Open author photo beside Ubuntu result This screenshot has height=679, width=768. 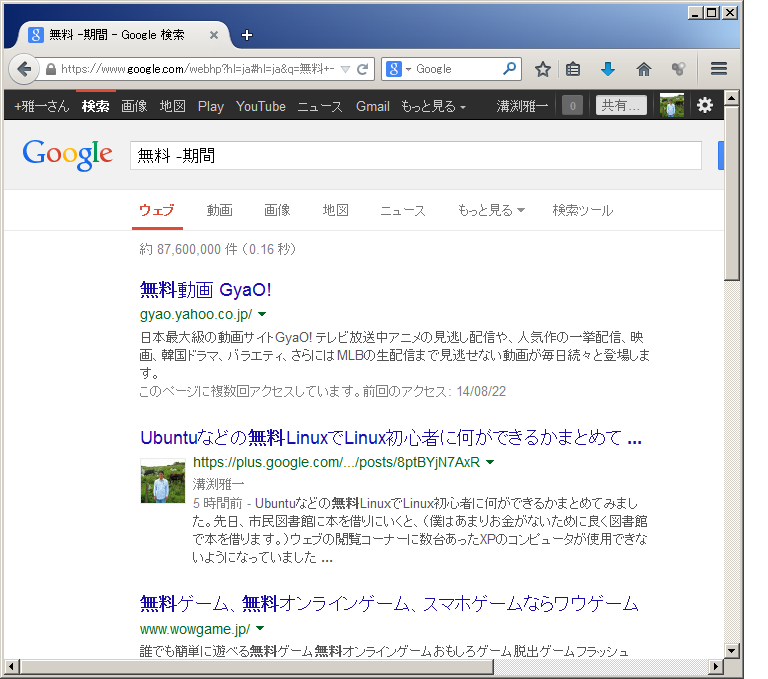(163, 481)
